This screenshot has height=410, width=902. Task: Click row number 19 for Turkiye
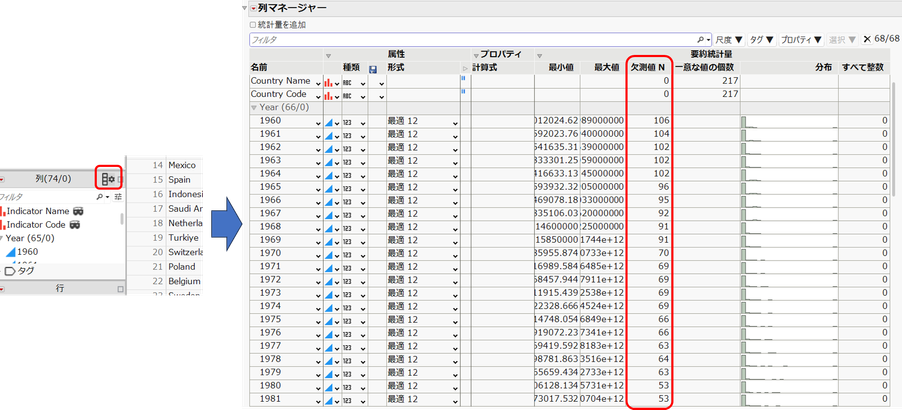coord(158,237)
